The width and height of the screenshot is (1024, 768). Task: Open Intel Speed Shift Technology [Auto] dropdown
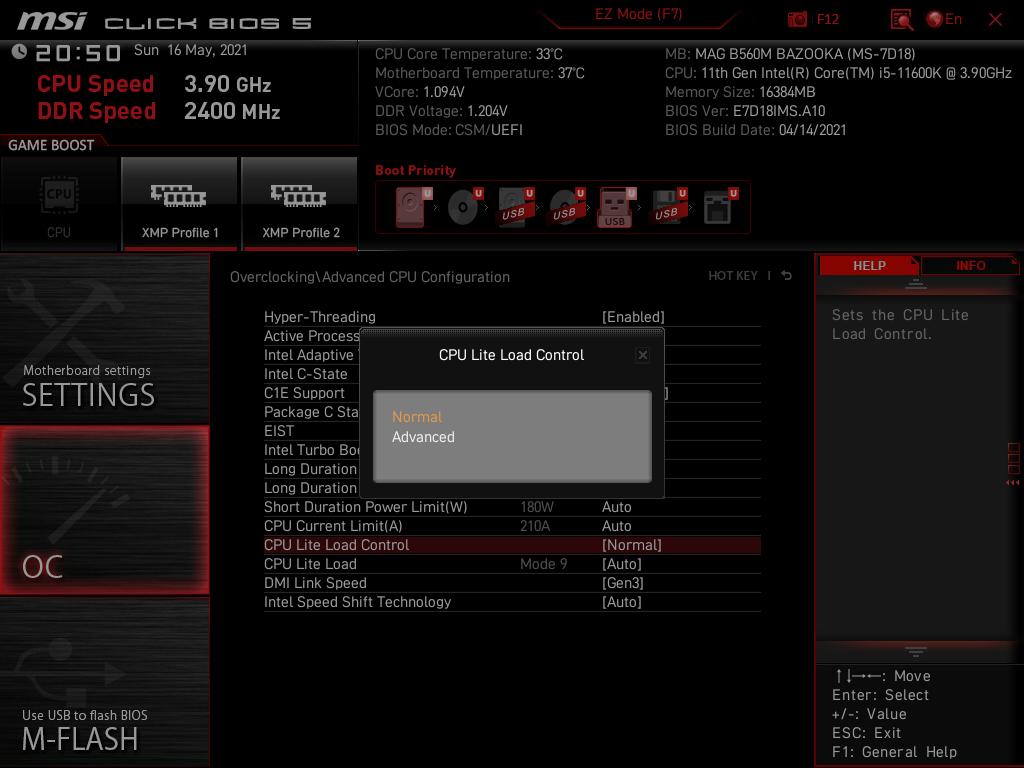(621, 601)
